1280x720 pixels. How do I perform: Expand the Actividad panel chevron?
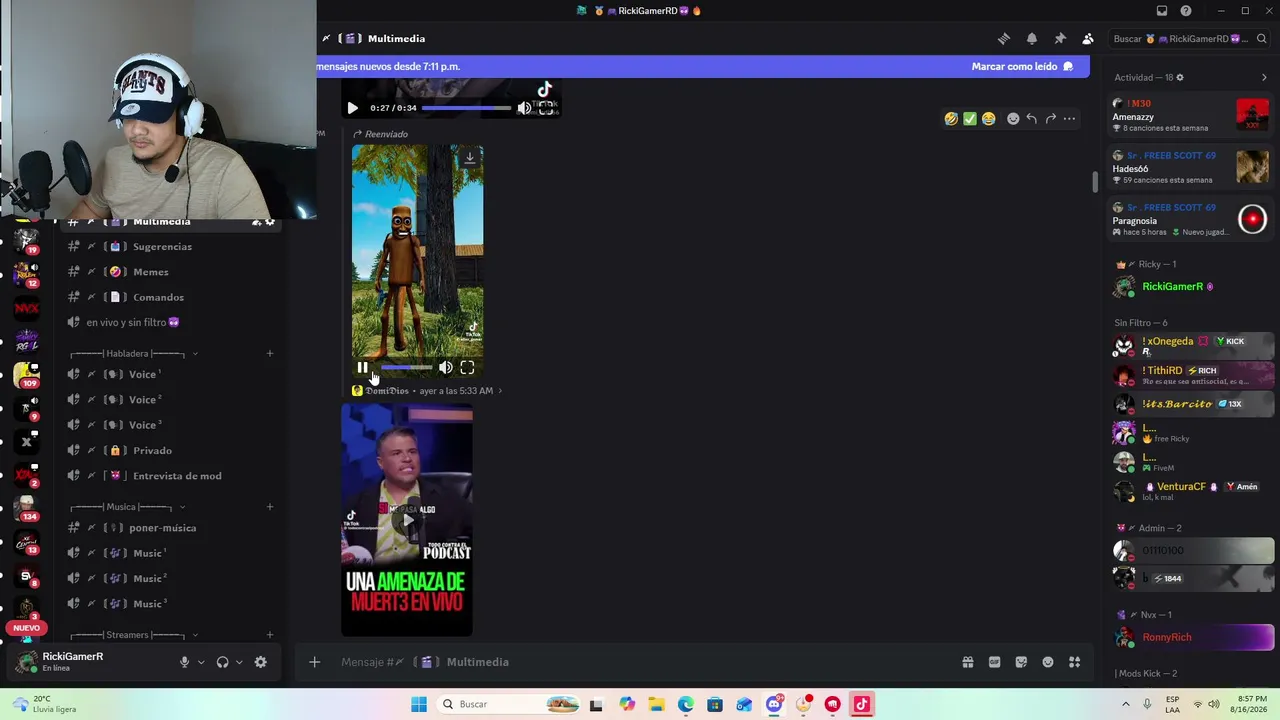tap(1264, 78)
